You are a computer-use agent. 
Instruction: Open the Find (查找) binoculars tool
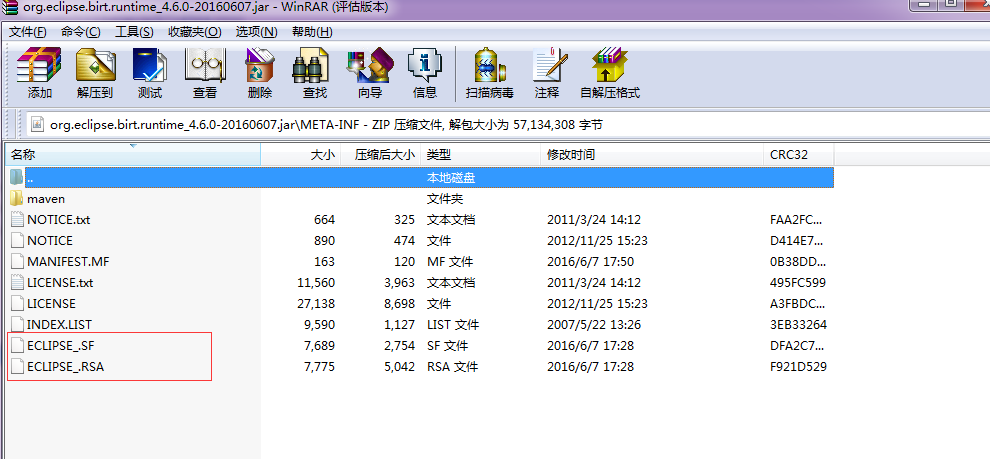[311, 66]
